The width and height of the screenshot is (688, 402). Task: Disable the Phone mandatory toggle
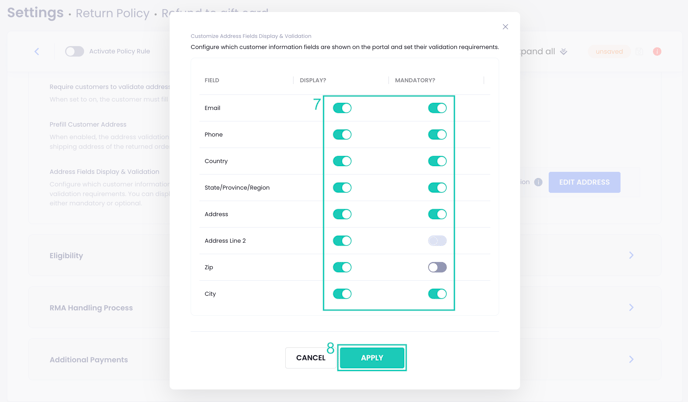437,135
